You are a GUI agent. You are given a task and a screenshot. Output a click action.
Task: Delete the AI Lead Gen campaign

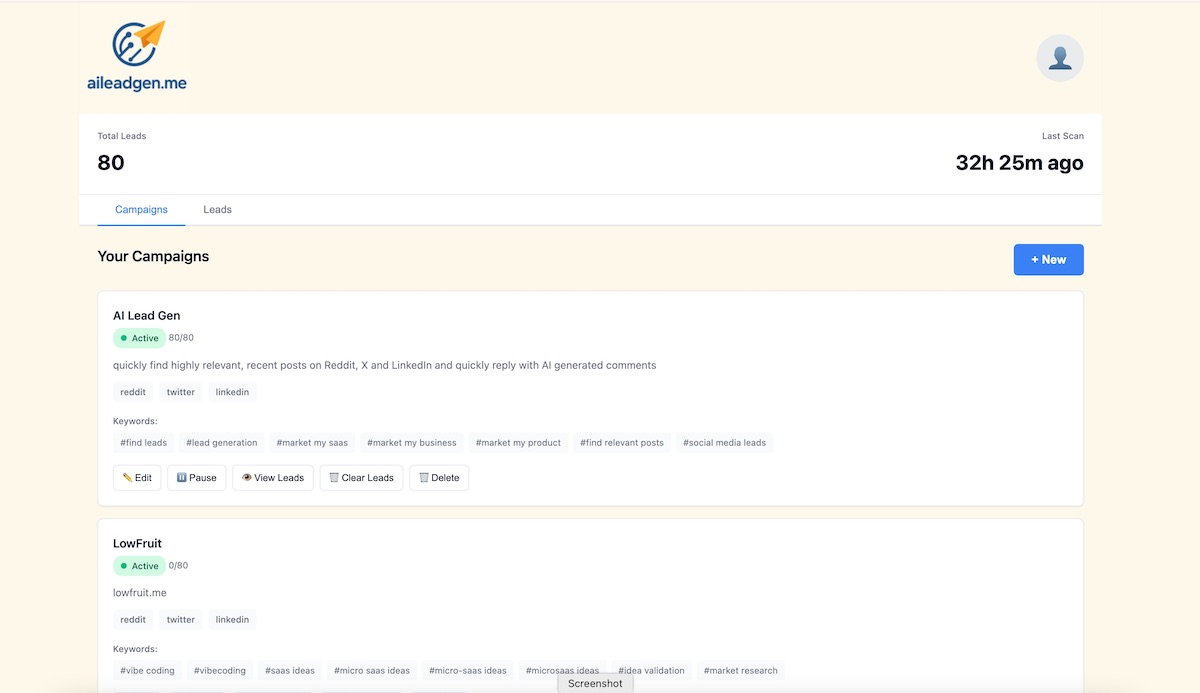[x=439, y=478]
